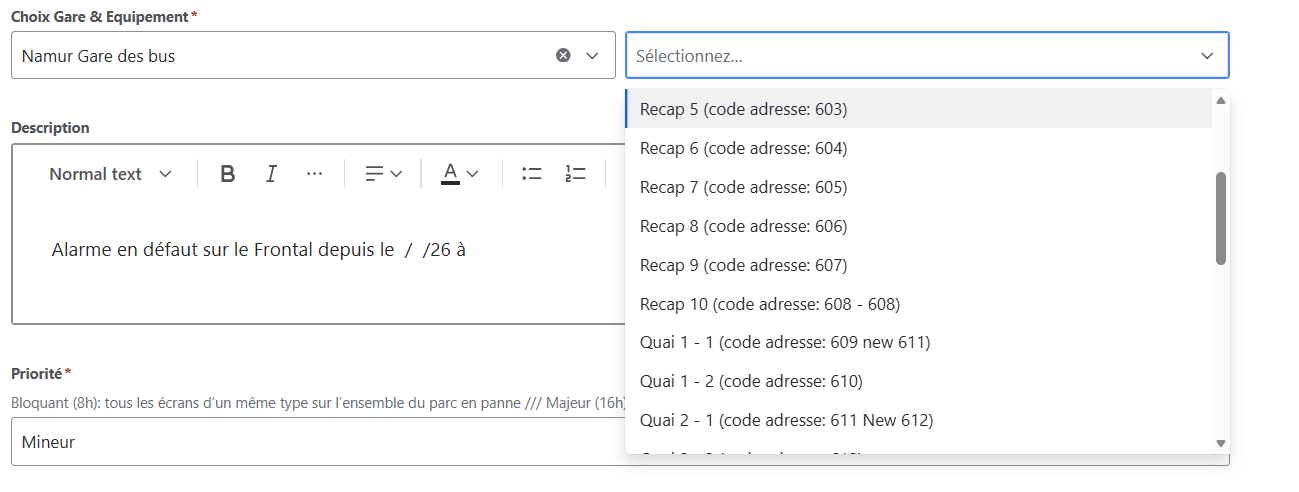Toggle bold formatting
This screenshot has height=492, width=1299.
[228, 174]
